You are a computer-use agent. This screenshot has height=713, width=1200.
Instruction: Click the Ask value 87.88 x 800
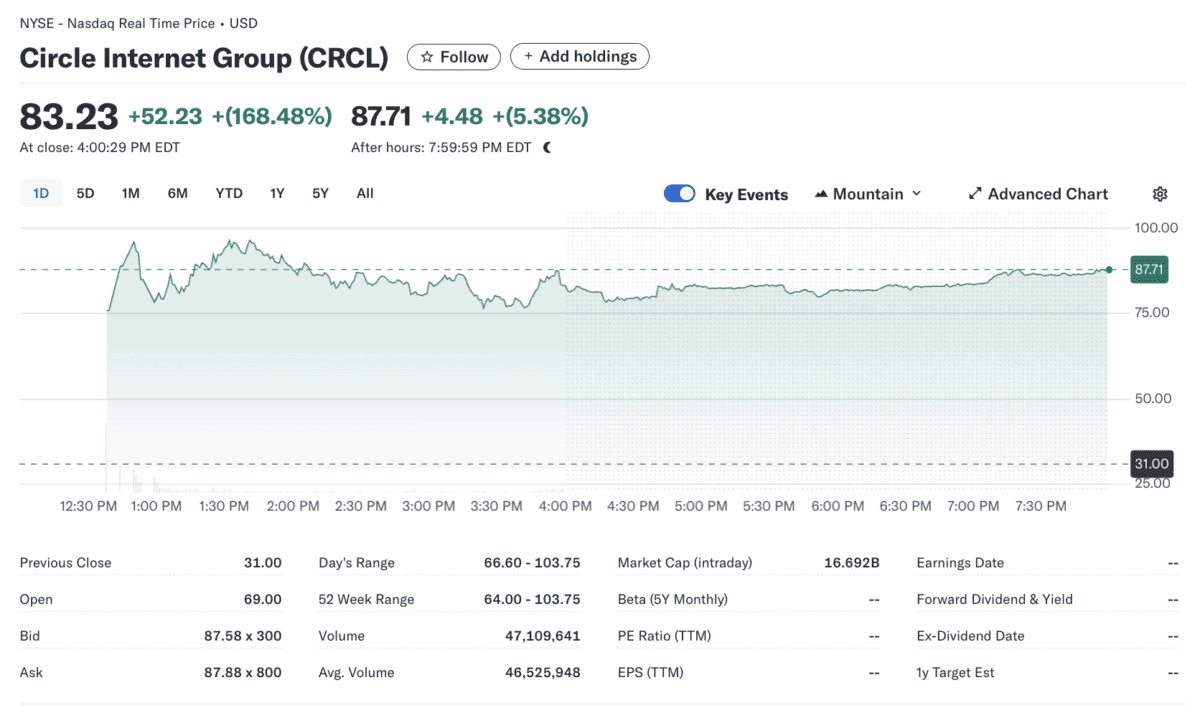click(243, 673)
